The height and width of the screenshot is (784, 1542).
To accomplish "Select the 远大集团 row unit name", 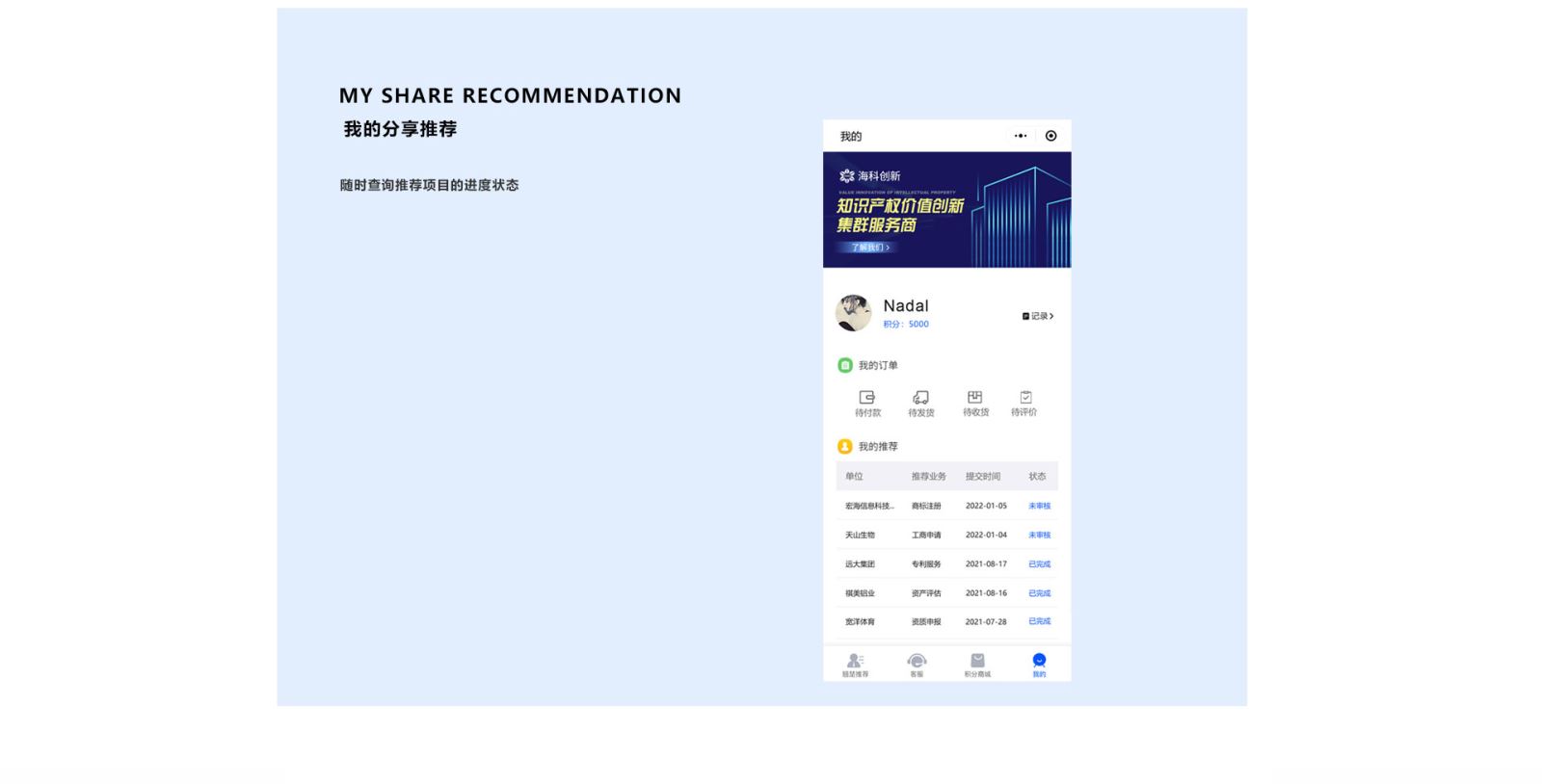I will [x=860, y=564].
